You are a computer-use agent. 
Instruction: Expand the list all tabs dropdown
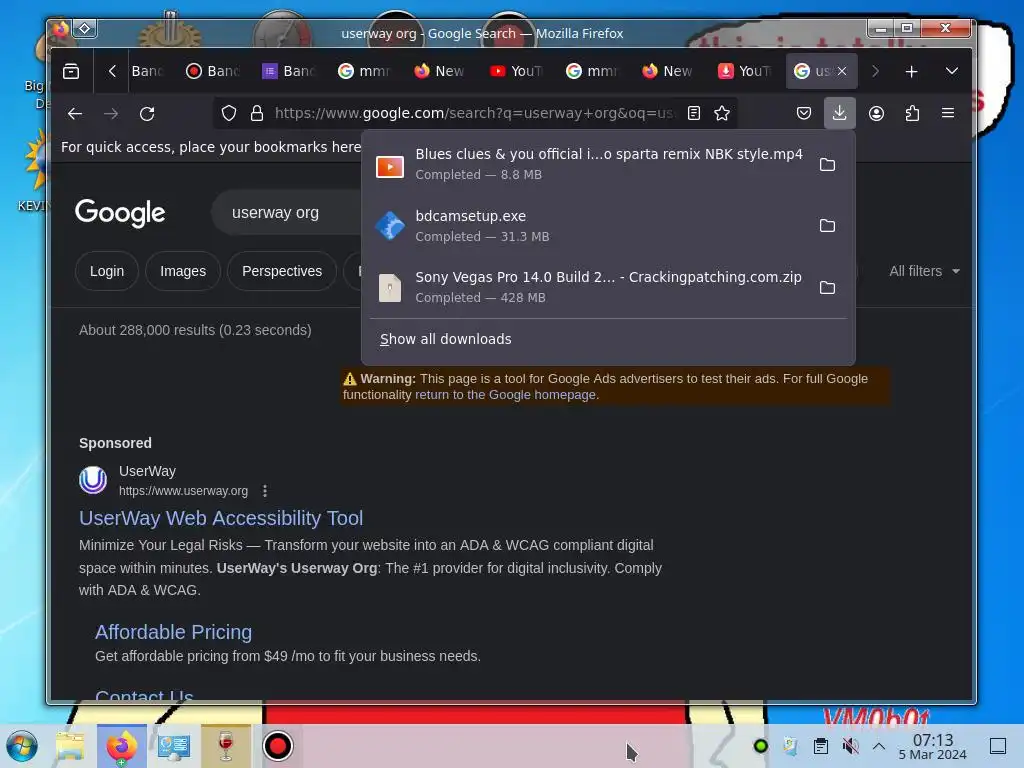pos(952,71)
